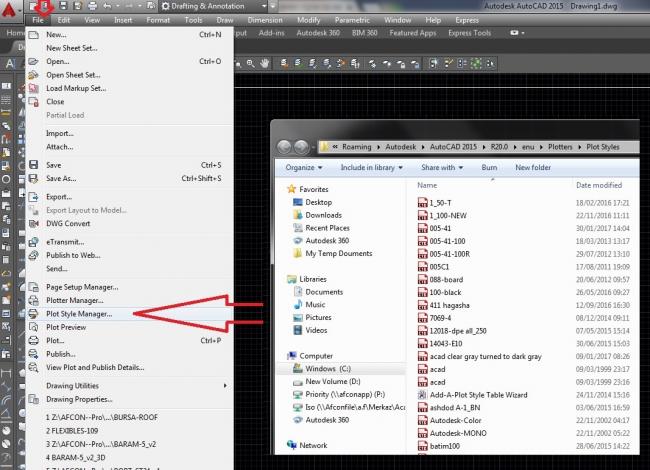Open the Organize dropdown in Explorer

click(305, 168)
